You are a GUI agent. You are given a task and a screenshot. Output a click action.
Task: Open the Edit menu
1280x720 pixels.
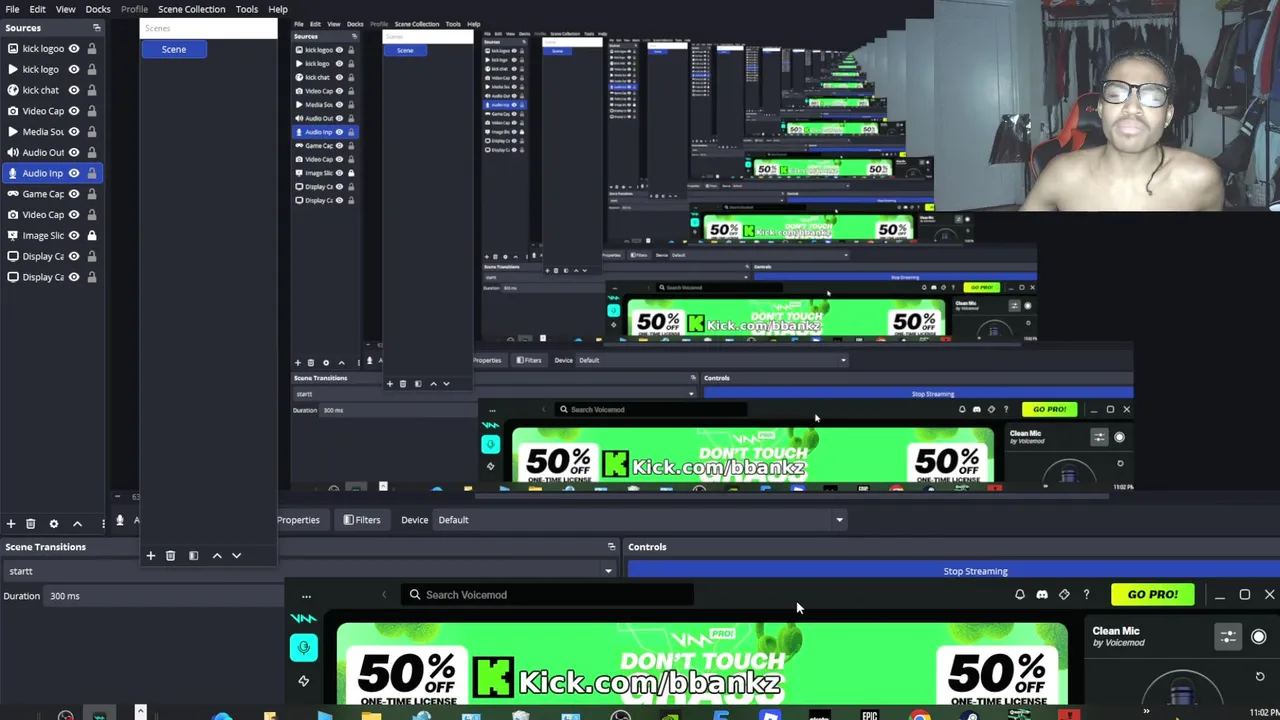[37, 9]
